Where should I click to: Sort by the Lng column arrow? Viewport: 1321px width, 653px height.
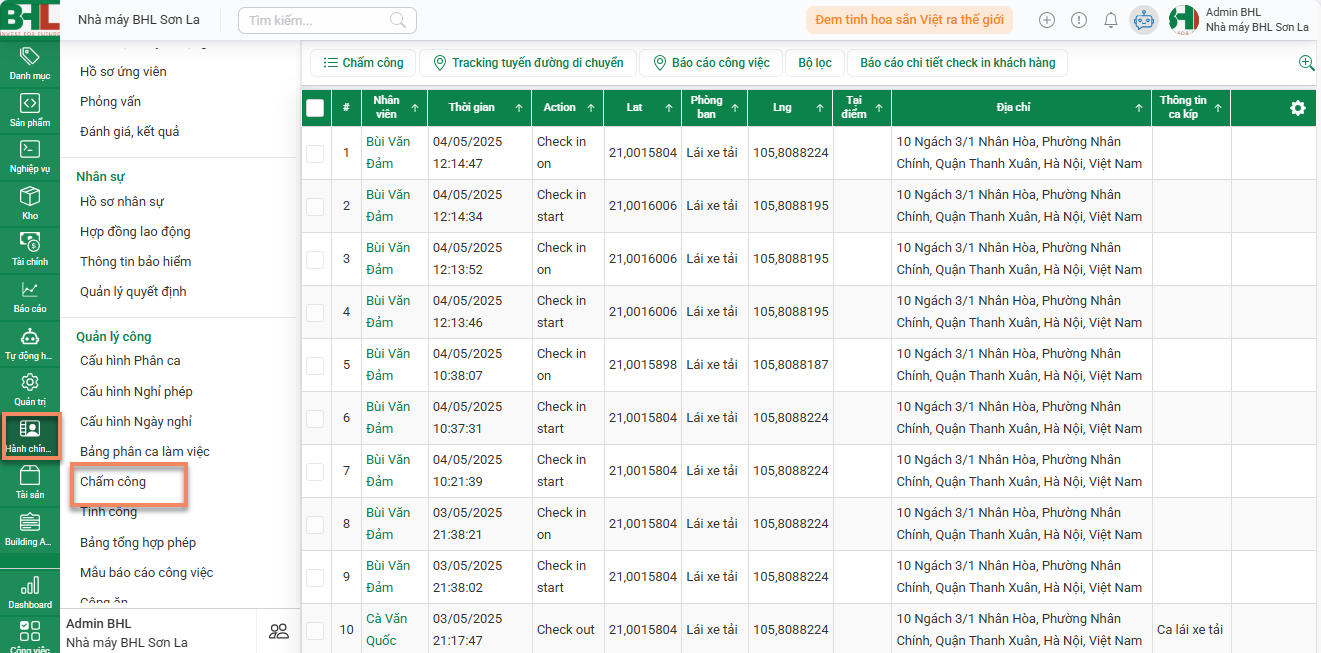coord(820,108)
